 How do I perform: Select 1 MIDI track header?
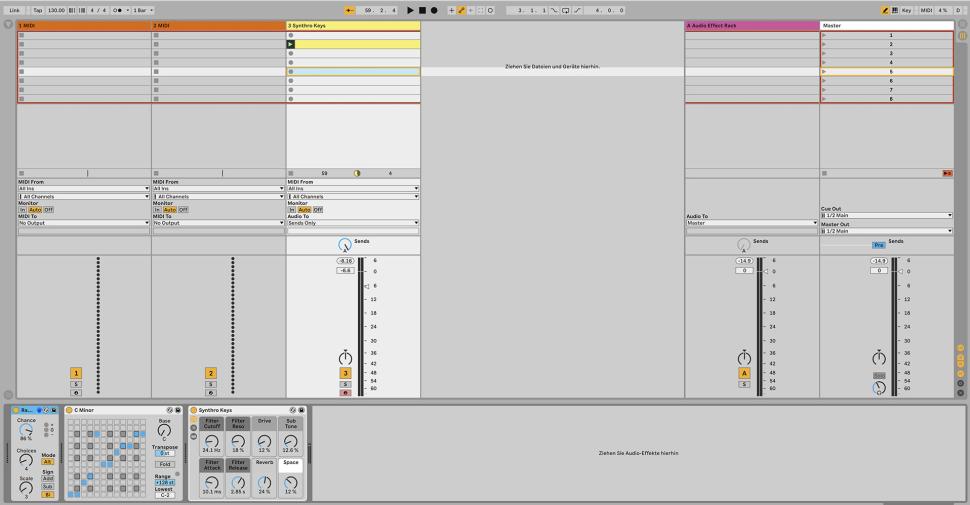pyautogui.click(x=84, y=26)
